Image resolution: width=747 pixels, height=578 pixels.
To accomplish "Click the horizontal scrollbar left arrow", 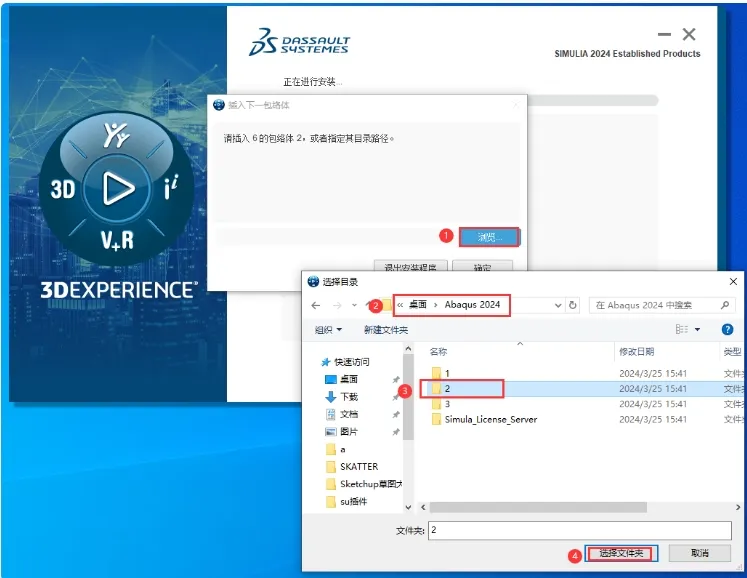I will click(x=423, y=507).
